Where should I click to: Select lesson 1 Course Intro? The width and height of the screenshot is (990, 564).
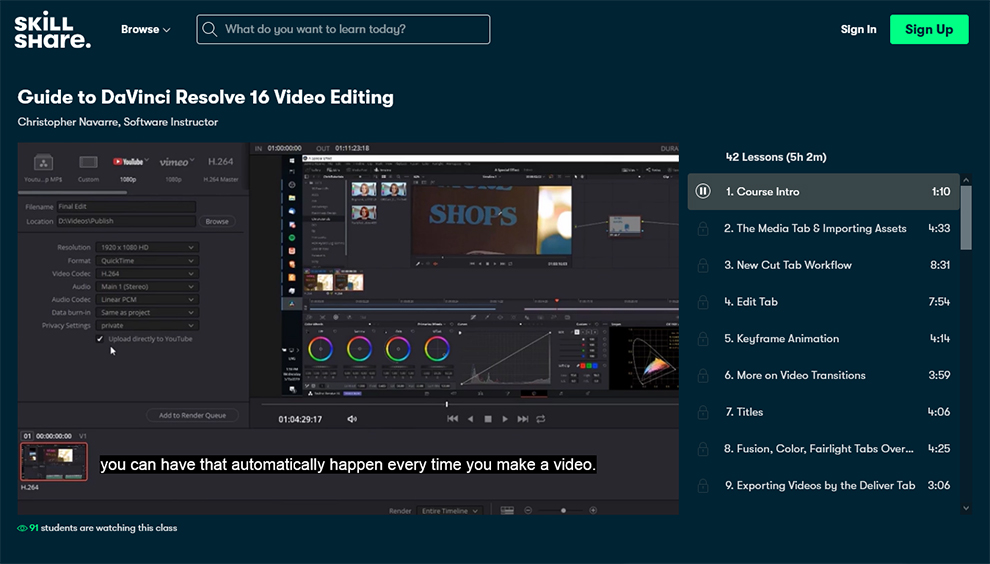coord(823,191)
